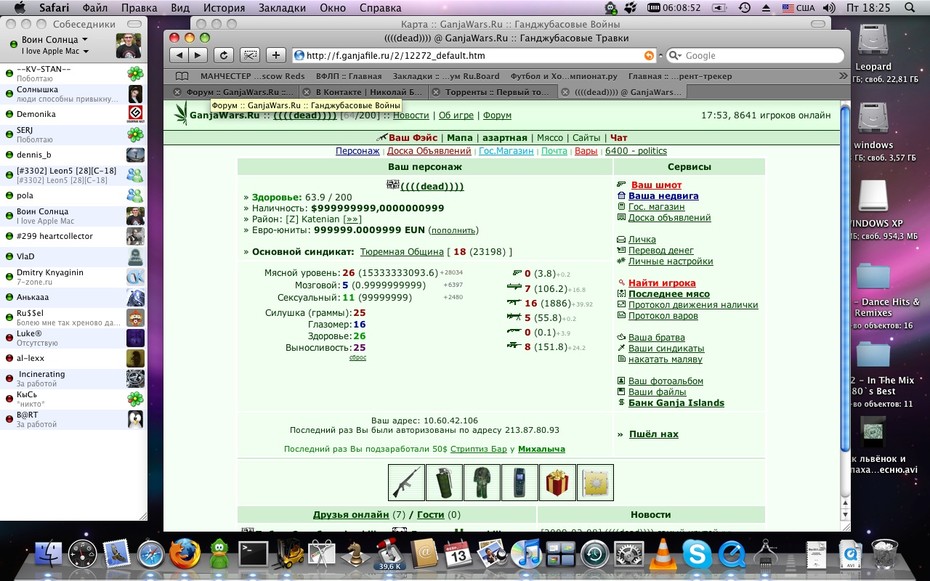Click the Стриптиз Бар link
Screen dimensions: 930x581
pyautogui.click(x=479, y=449)
